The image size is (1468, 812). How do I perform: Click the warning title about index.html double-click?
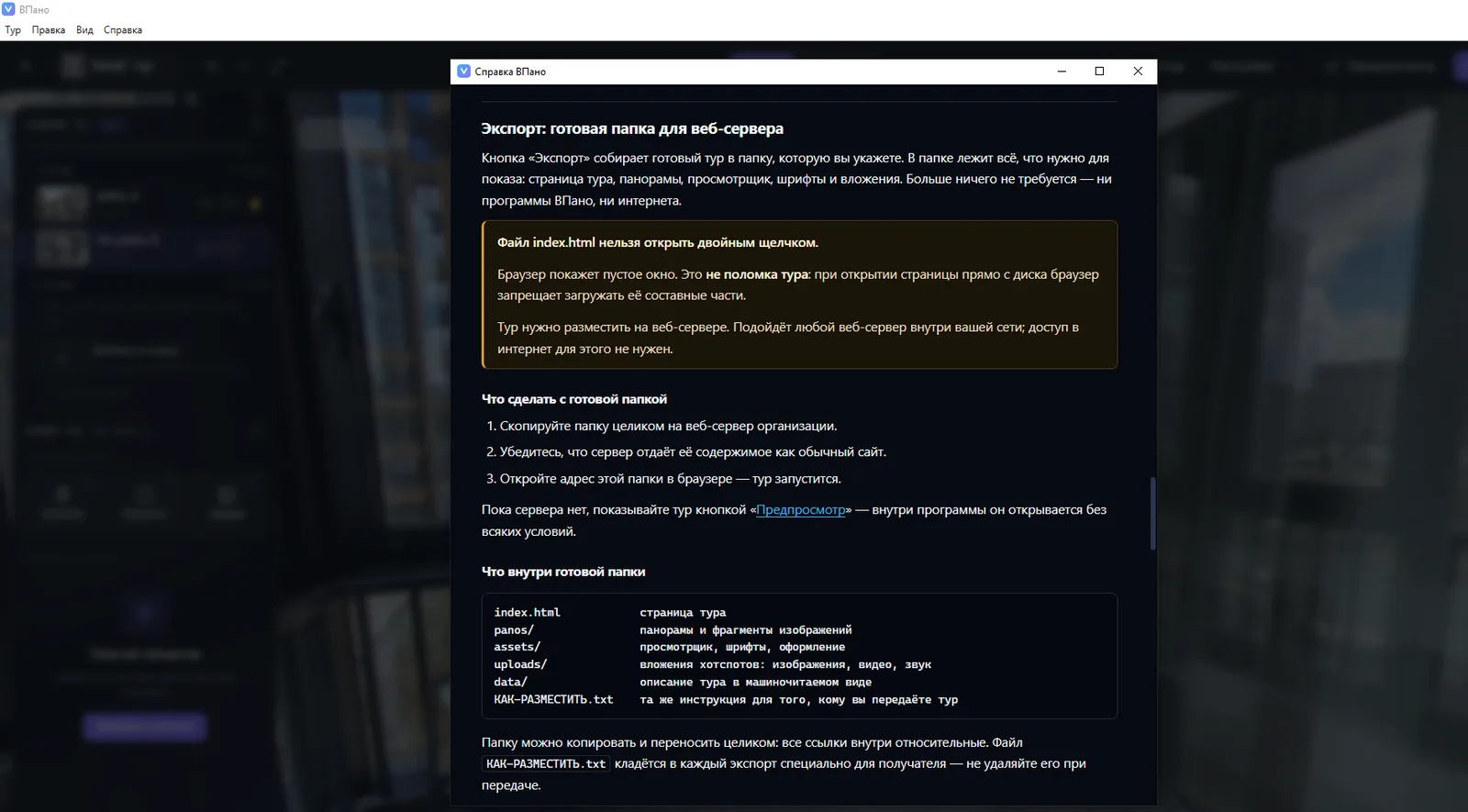[658, 243]
